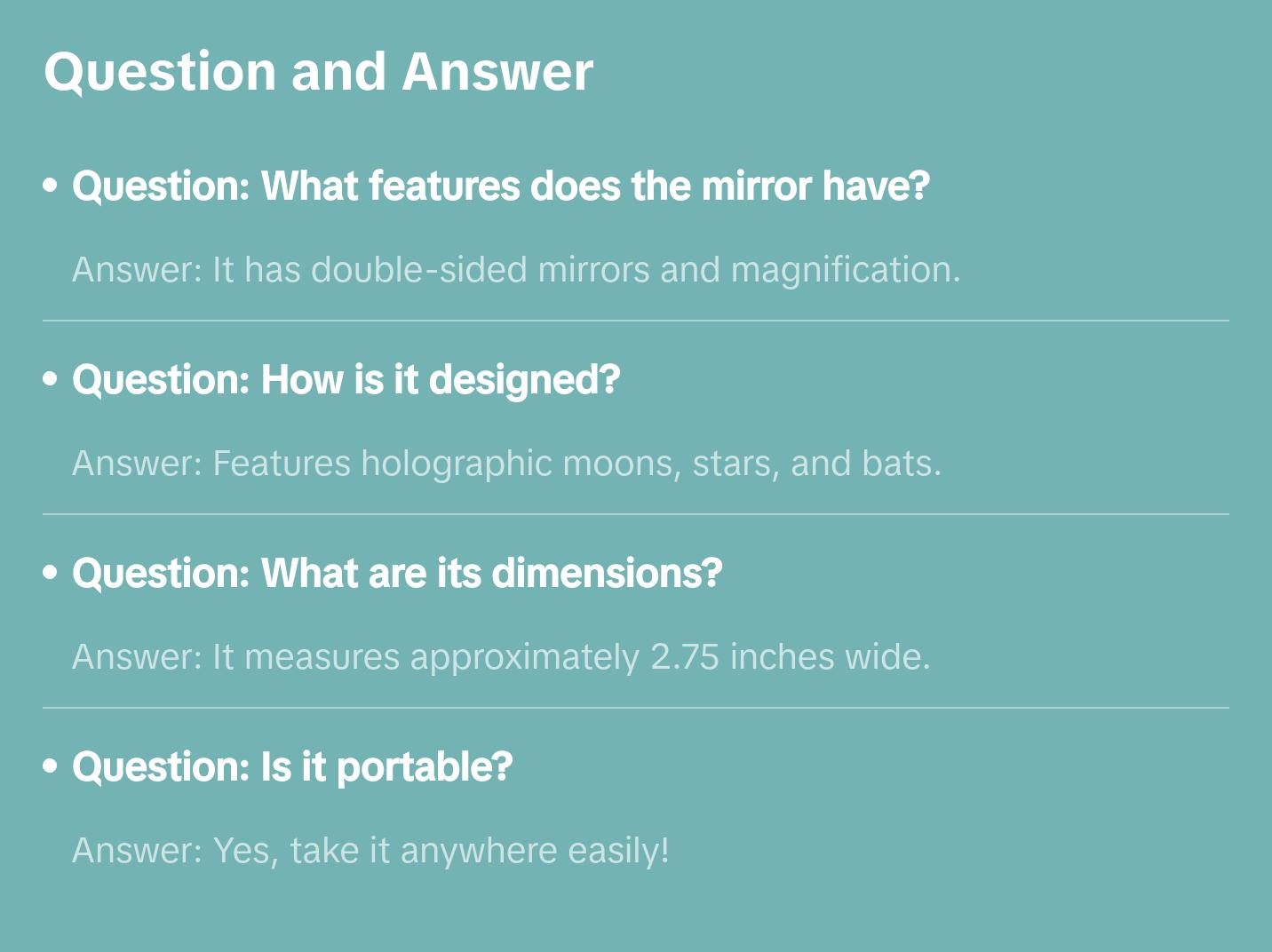Click the answer "Yes, take it anywhere easily!"
Screen dimensions: 1272x952
pos(370,851)
